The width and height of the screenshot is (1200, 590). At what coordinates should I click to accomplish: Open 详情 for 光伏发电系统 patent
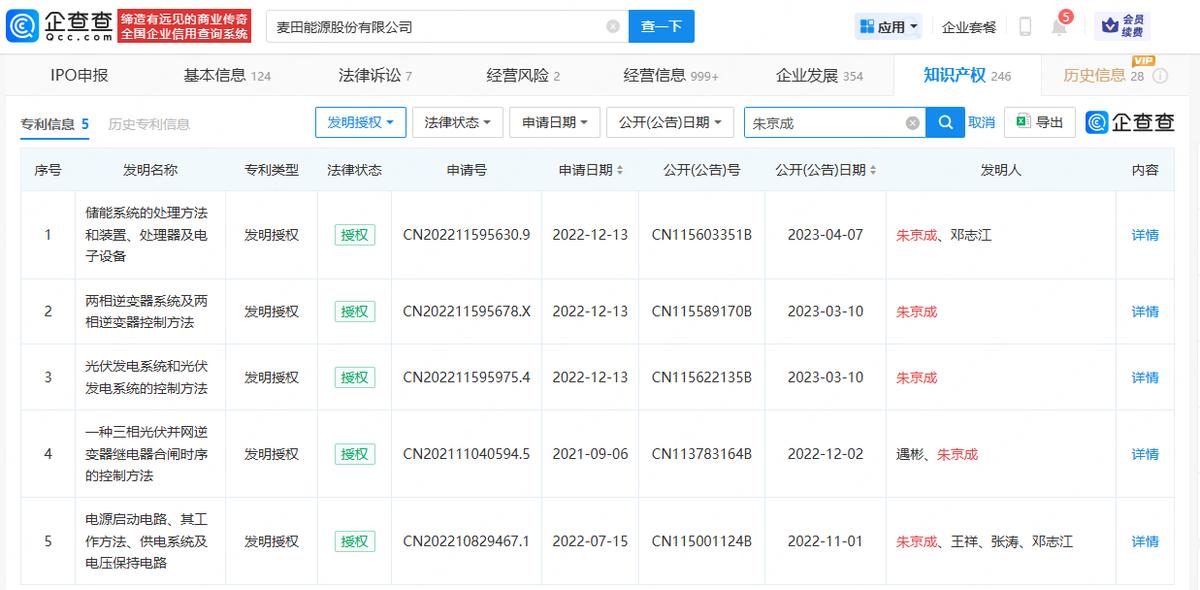click(x=1145, y=377)
